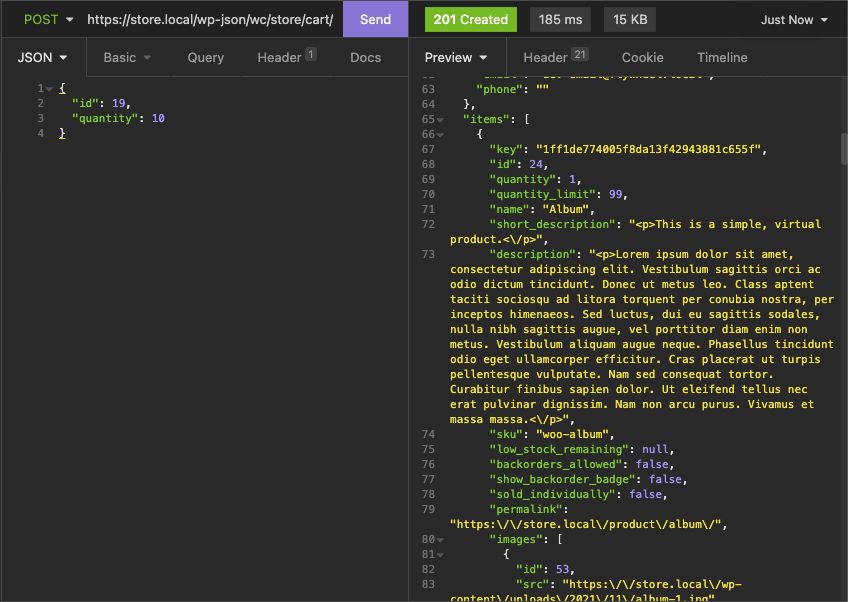Screen dimensions: 848x602
Task: Open the Basic auth dropdown
Action: tap(127, 57)
